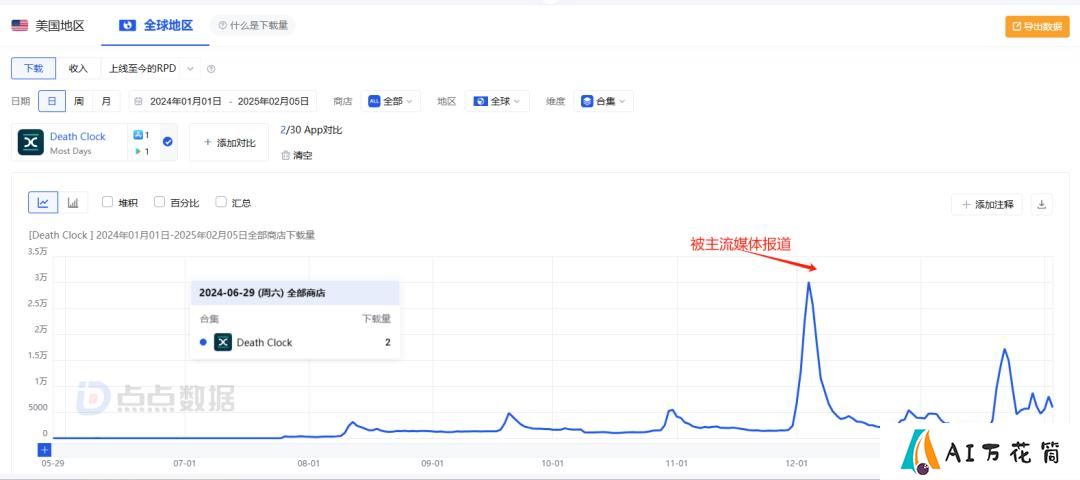Click the 12-01 x-axis label

798,464
